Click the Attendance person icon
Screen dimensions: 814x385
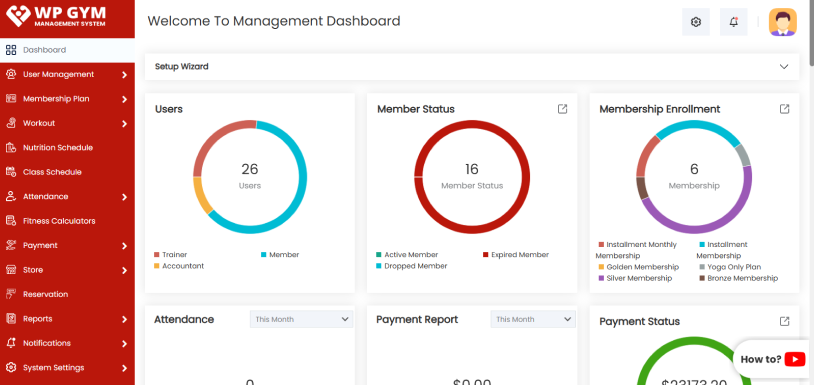point(11,197)
